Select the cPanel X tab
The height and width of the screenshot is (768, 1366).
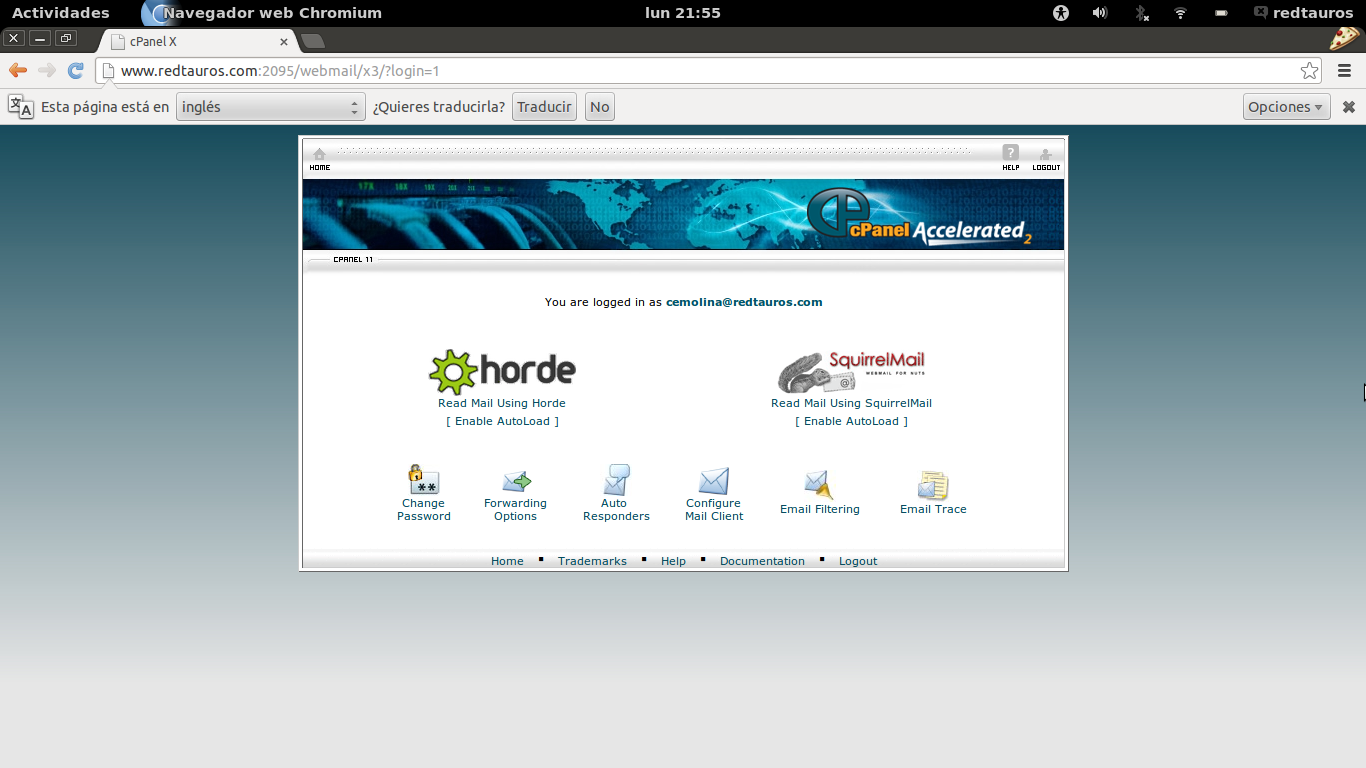(199, 41)
